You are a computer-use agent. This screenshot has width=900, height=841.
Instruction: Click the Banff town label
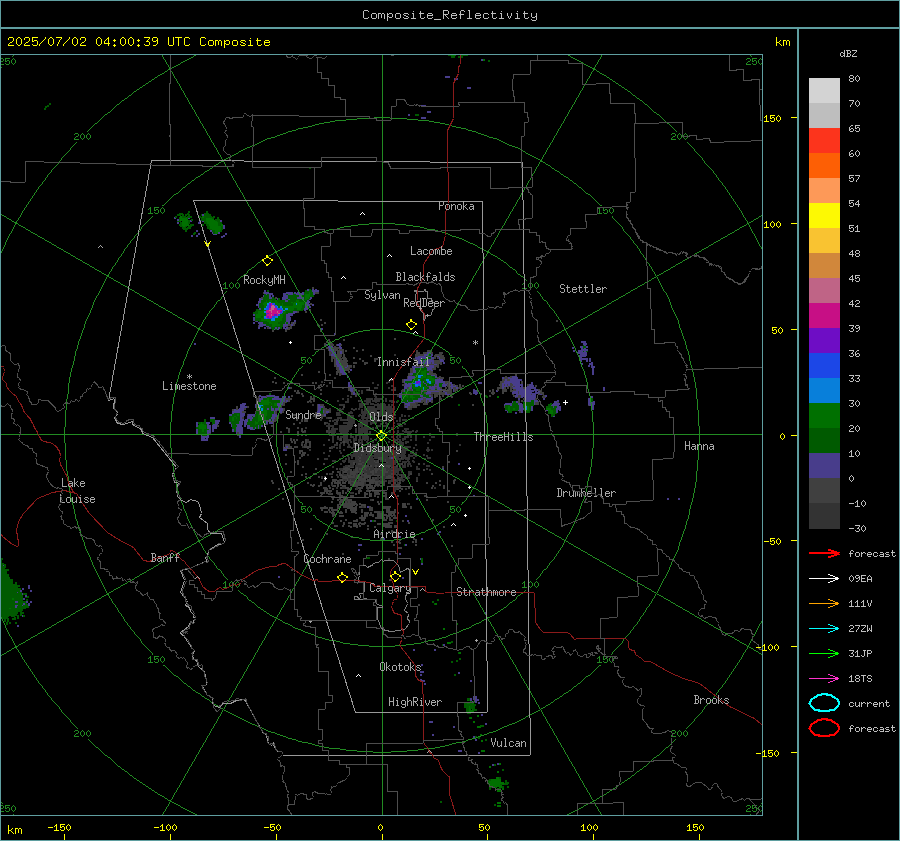pyautogui.click(x=165, y=557)
